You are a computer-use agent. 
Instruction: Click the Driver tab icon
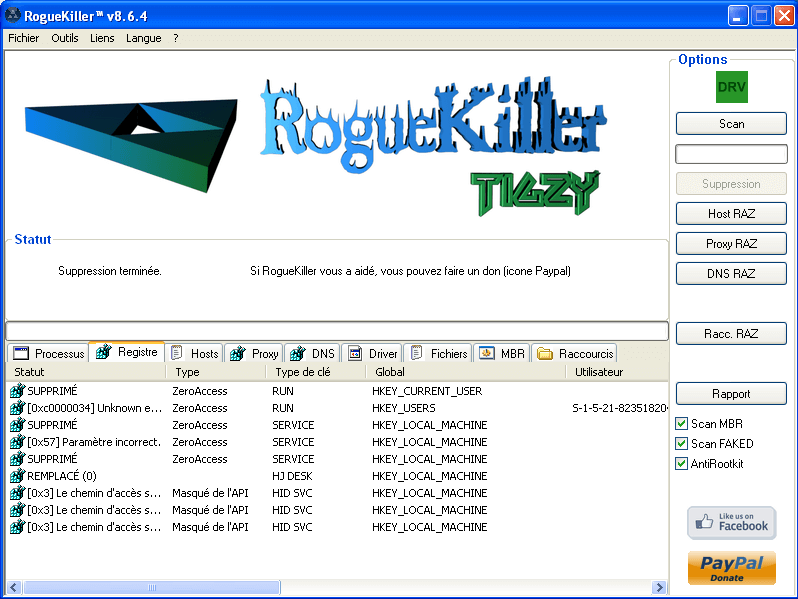point(355,353)
